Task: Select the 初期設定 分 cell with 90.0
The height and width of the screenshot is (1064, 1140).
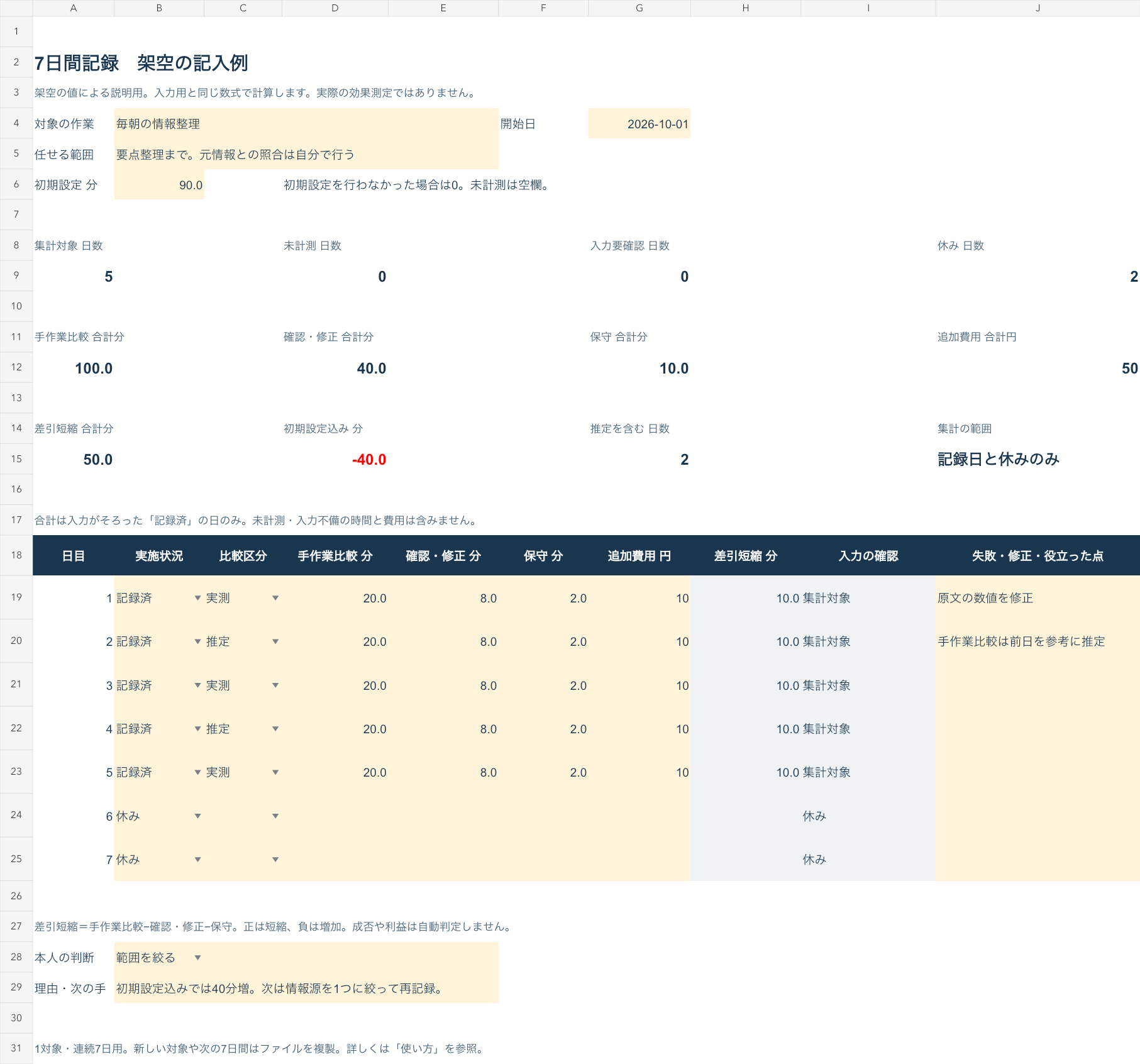Action: tap(159, 185)
